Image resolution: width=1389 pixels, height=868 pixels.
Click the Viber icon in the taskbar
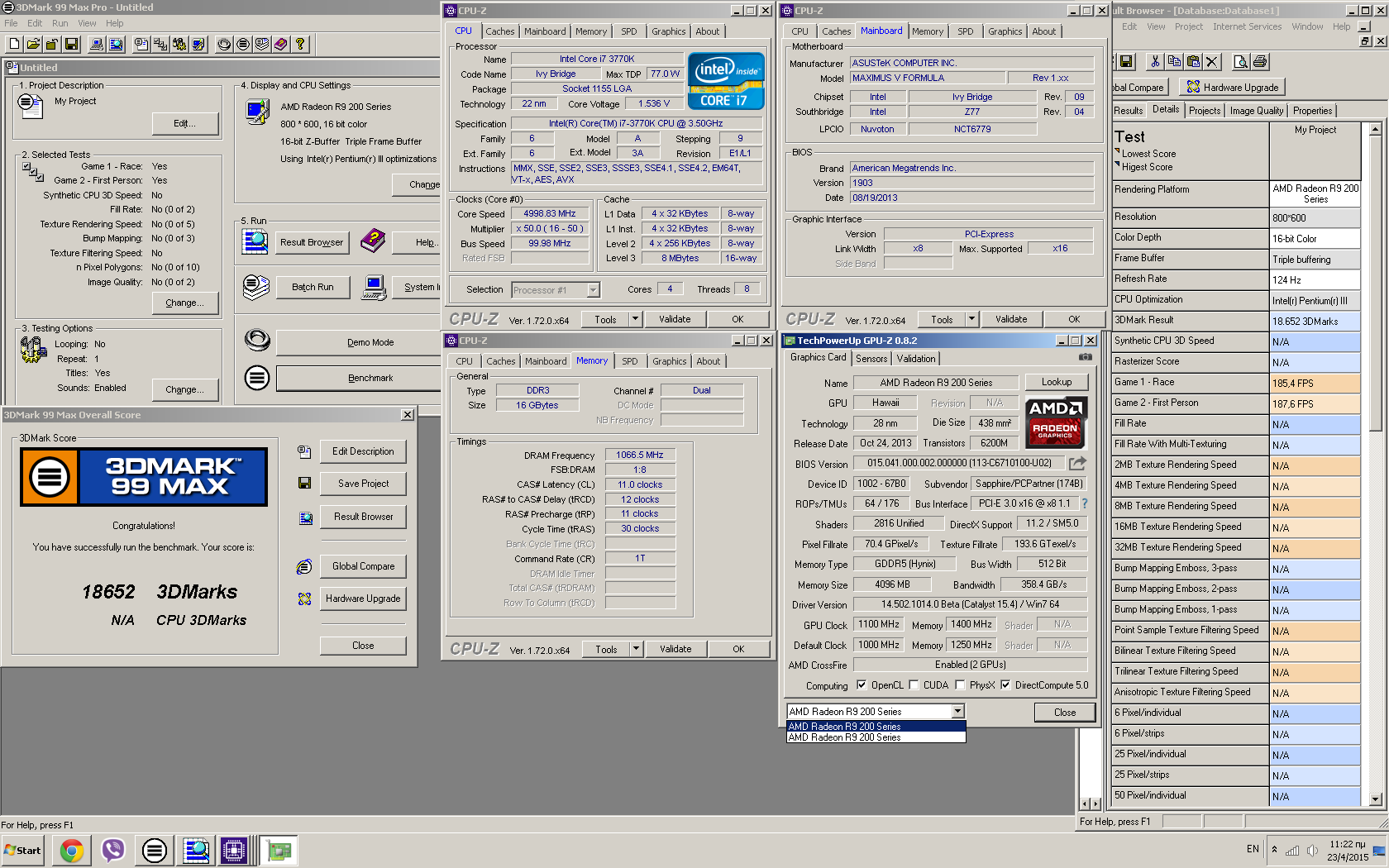click(112, 850)
